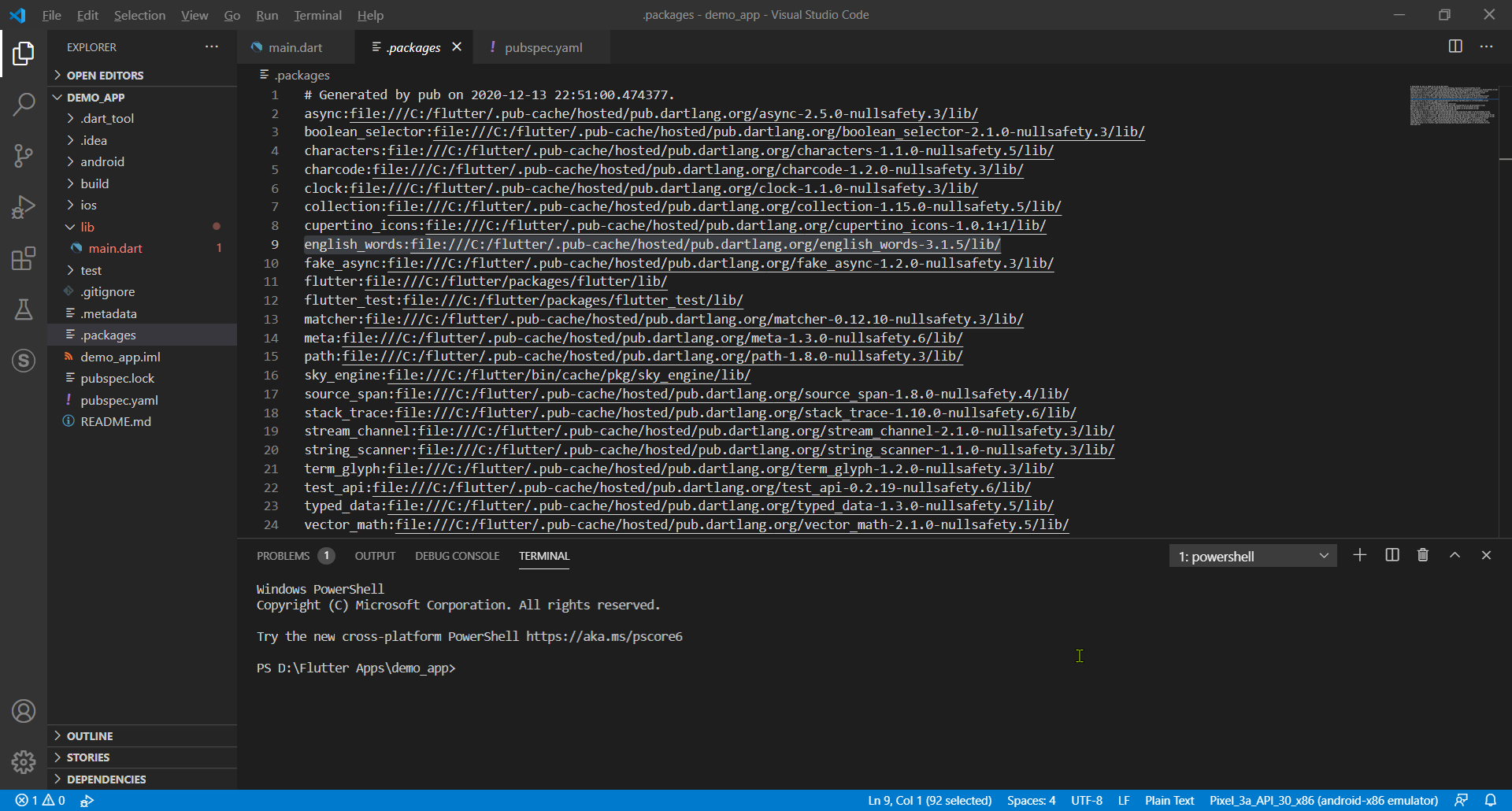
Task: Expand the build folder
Action: click(142, 183)
